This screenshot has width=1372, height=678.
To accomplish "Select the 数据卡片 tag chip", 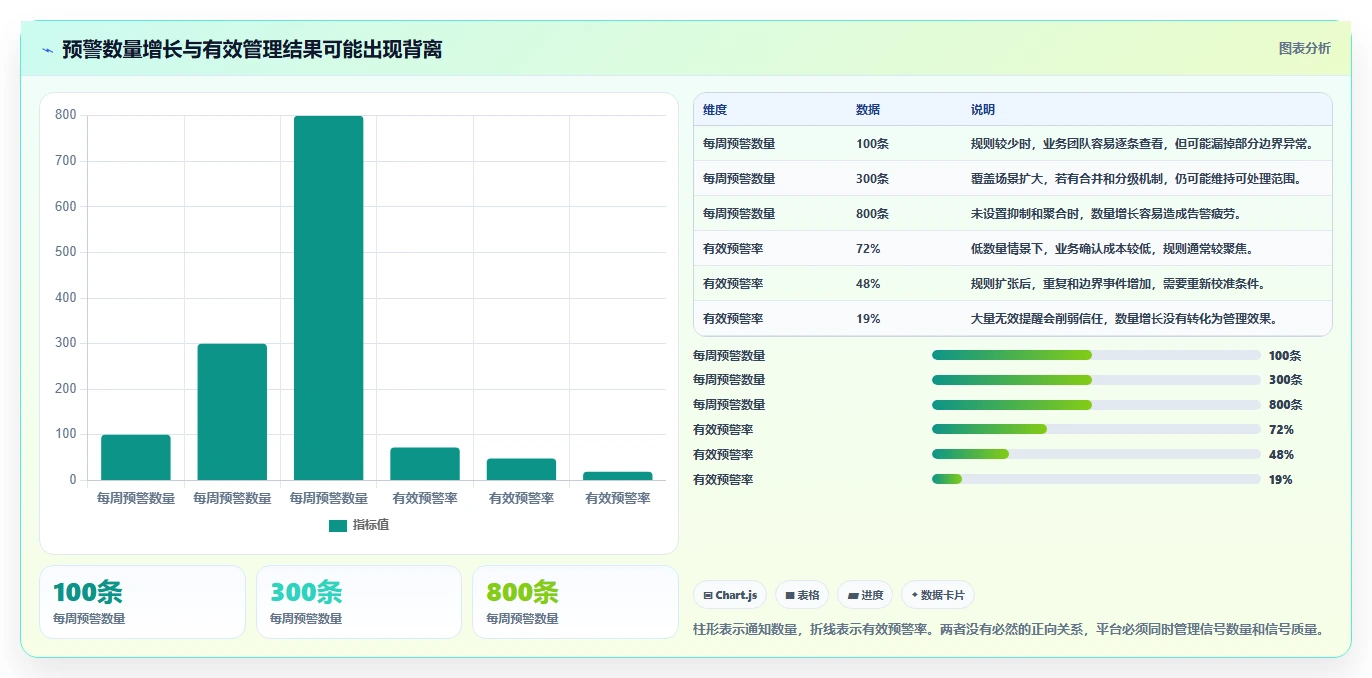I will pyautogui.click(x=938, y=595).
